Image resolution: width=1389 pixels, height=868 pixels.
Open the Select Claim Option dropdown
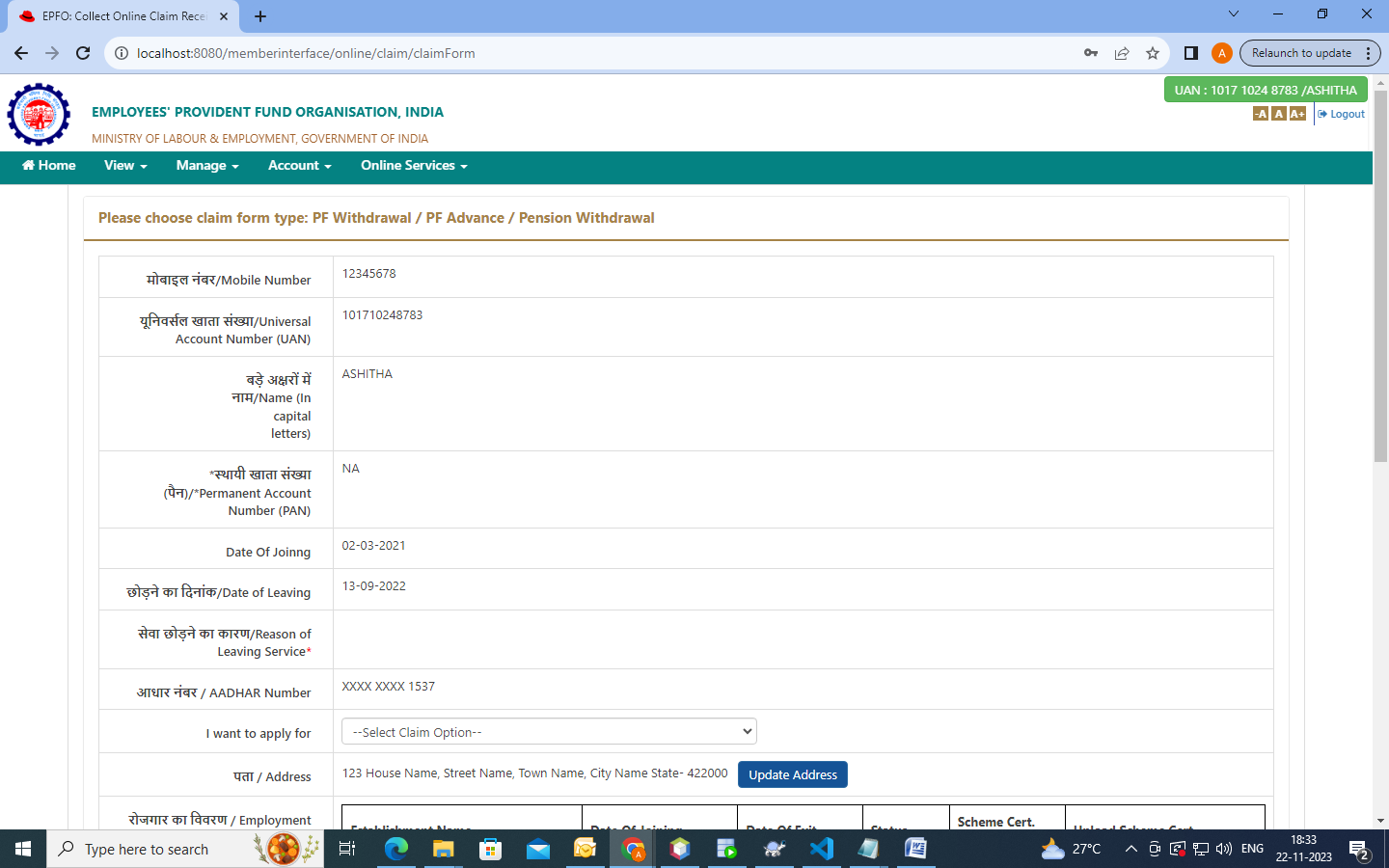549,732
